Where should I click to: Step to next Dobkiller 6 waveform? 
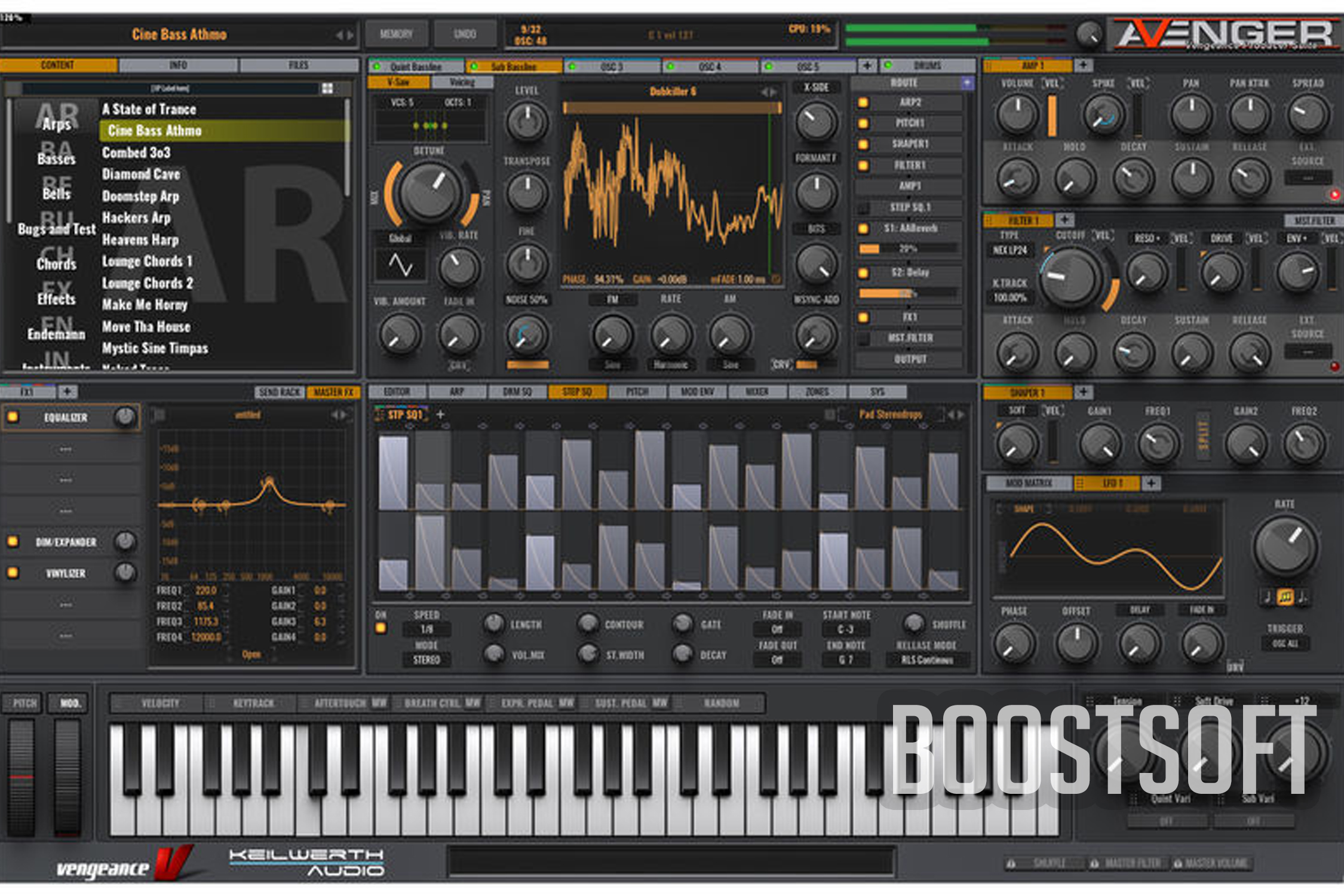click(x=774, y=92)
